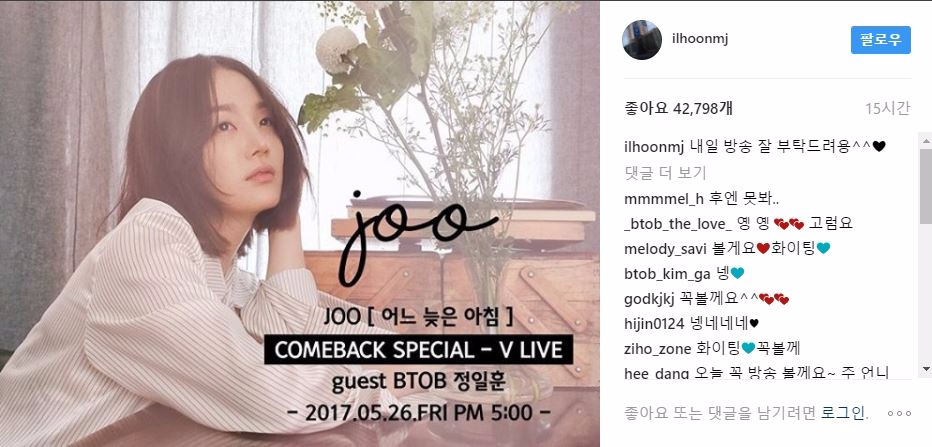Open the three-dot more options menu
Image resolution: width=932 pixels, height=447 pixels.
[x=899, y=413]
